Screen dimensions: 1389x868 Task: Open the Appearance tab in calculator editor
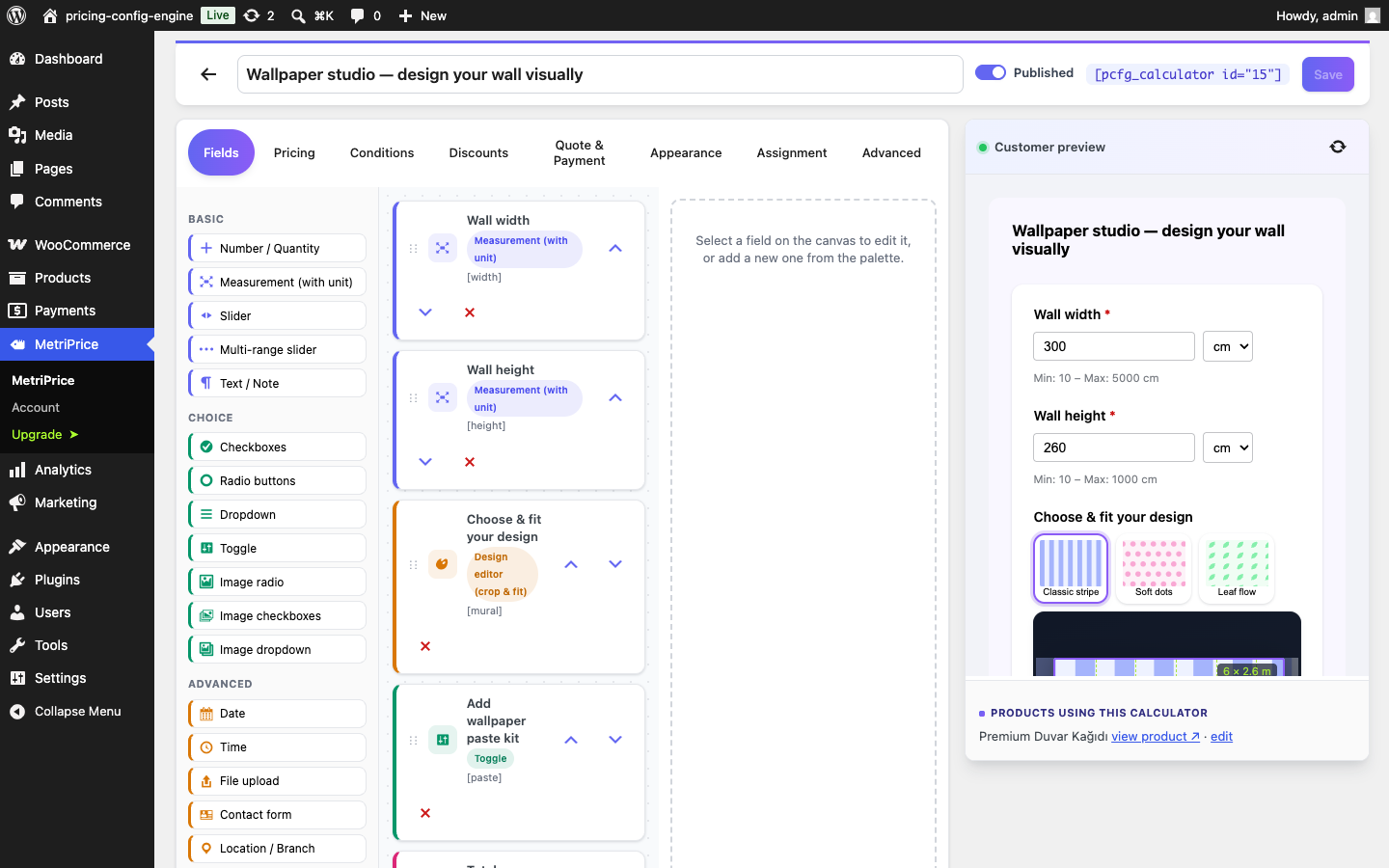(686, 152)
